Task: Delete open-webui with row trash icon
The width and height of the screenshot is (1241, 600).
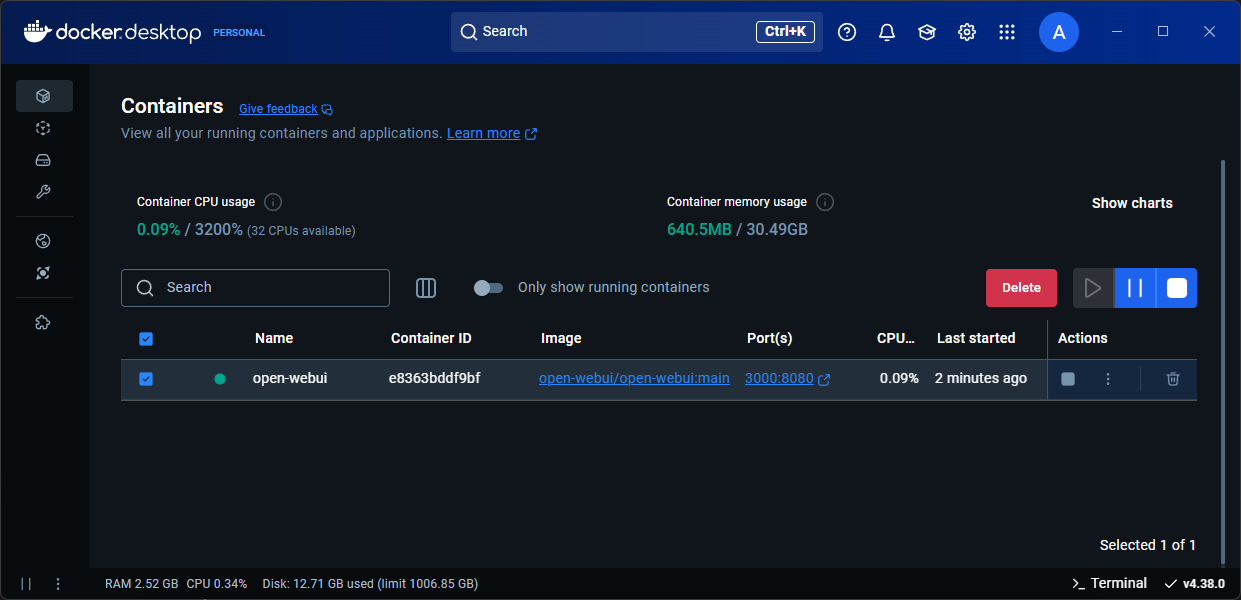Action: [1173, 379]
